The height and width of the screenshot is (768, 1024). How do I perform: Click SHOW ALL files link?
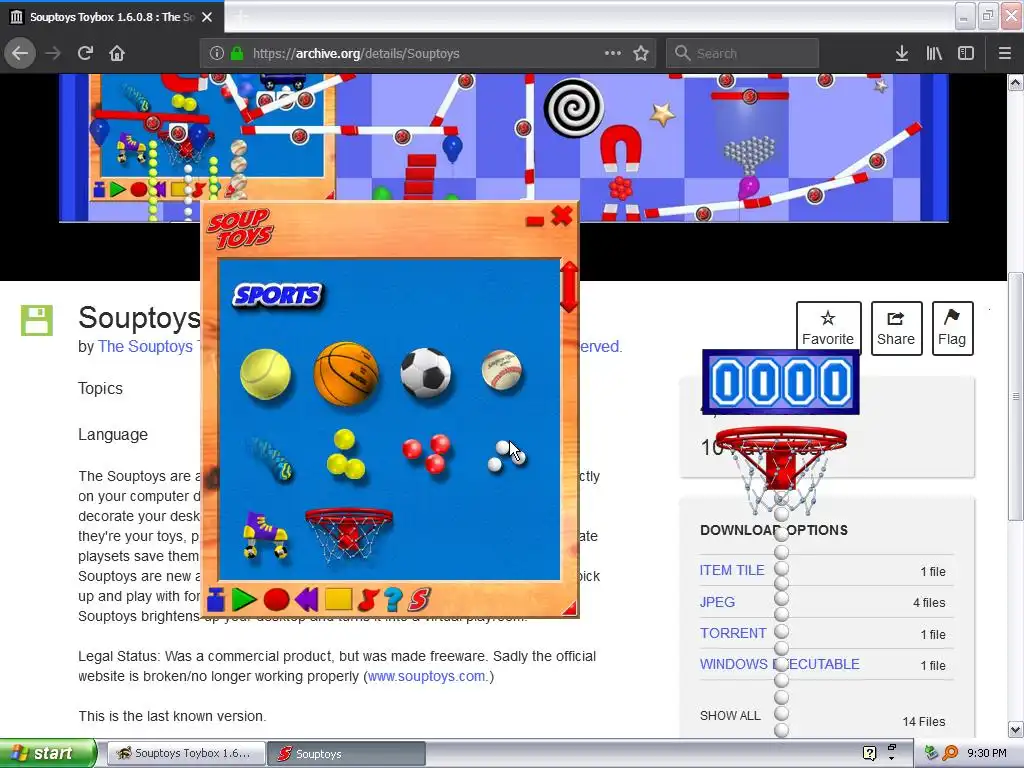[730, 716]
